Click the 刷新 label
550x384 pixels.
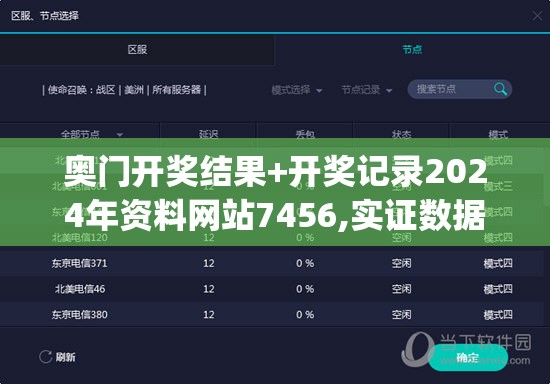pyautogui.click(x=66, y=357)
